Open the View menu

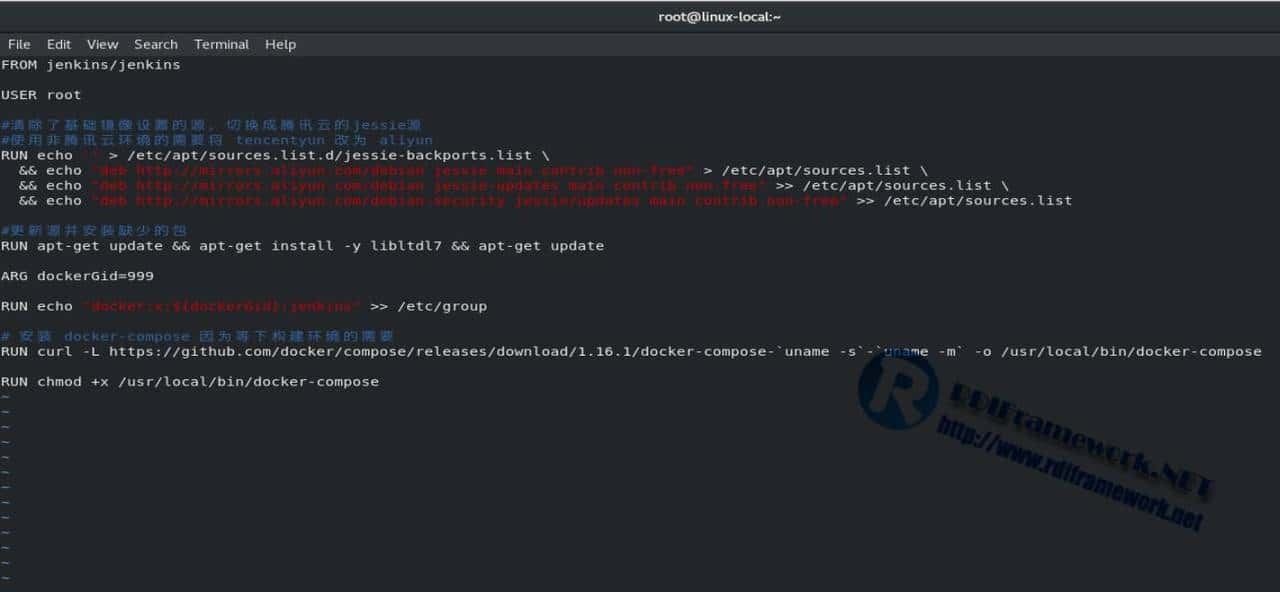coord(102,44)
